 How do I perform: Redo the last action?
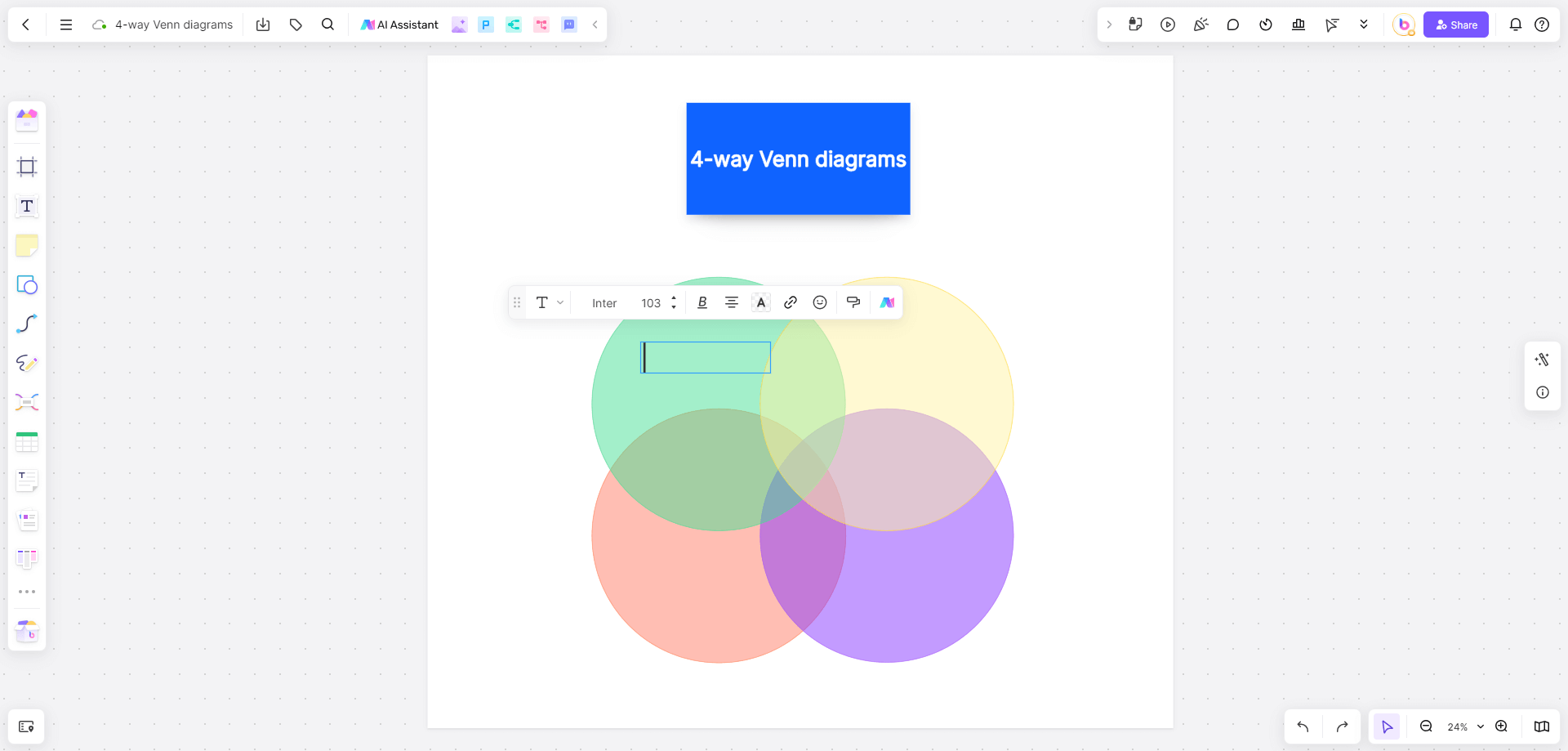[x=1342, y=726]
